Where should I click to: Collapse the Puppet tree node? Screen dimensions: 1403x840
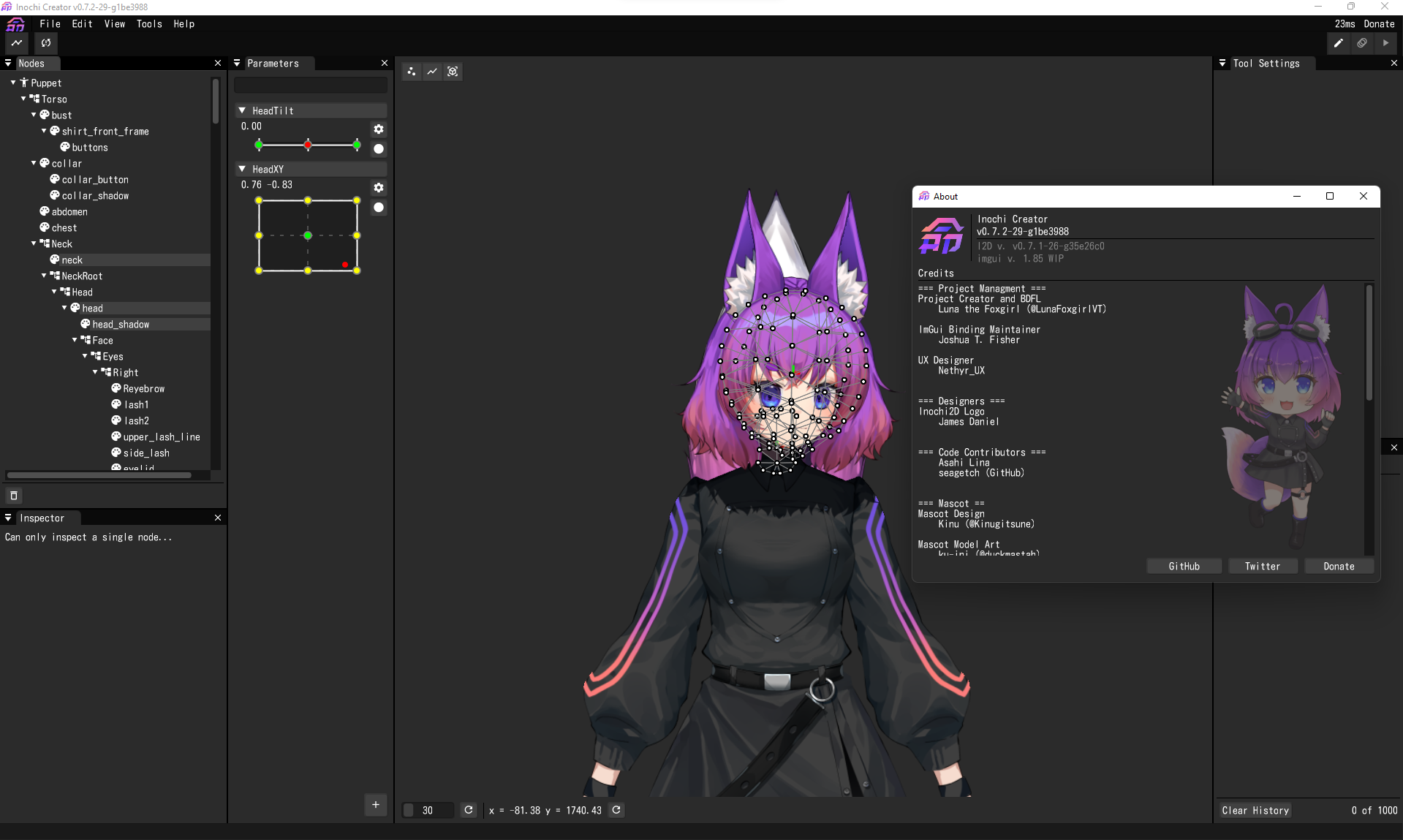point(13,83)
